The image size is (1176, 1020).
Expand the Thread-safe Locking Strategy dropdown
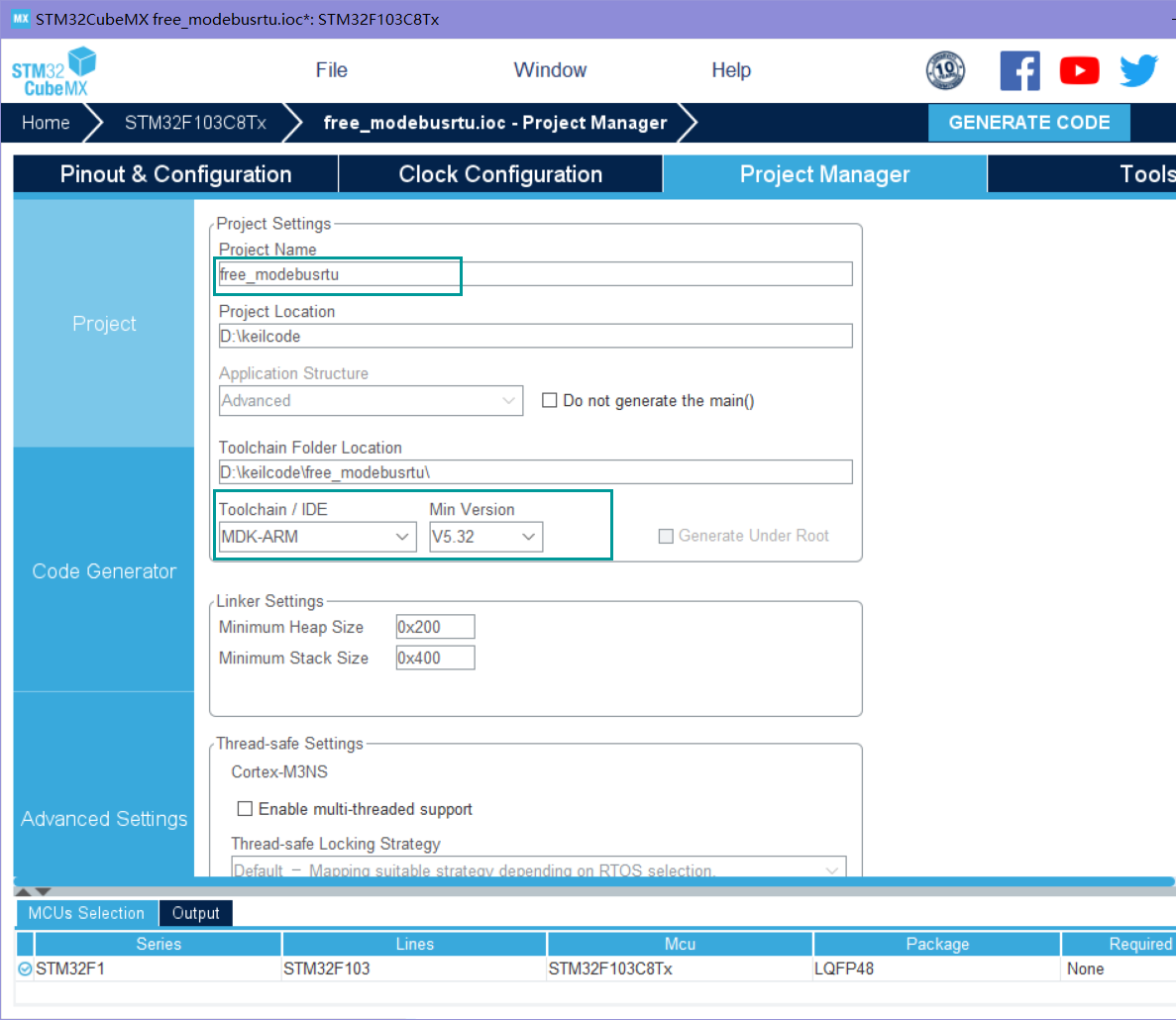(x=831, y=868)
